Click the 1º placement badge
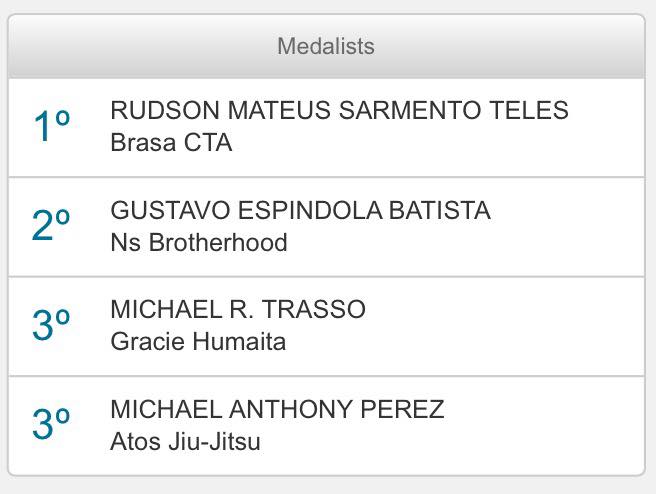656x494 pixels. click(x=51, y=125)
